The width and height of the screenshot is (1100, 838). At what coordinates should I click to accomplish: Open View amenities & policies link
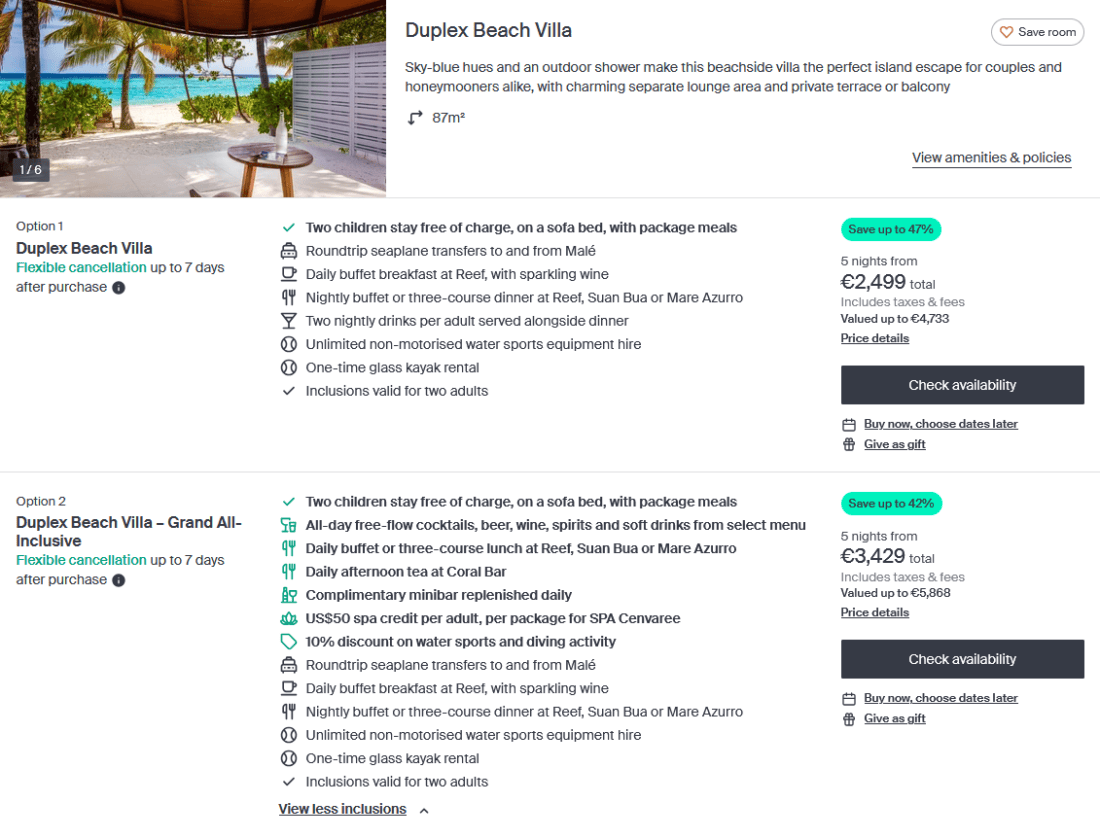coord(991,158)
